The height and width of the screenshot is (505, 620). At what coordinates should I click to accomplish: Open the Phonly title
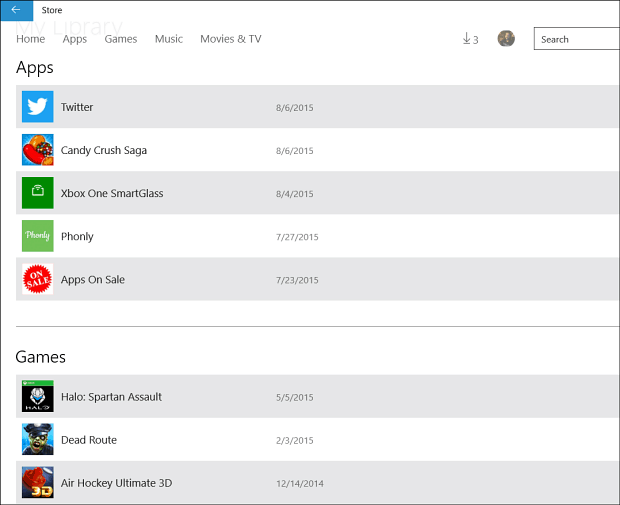click(77, 236)
